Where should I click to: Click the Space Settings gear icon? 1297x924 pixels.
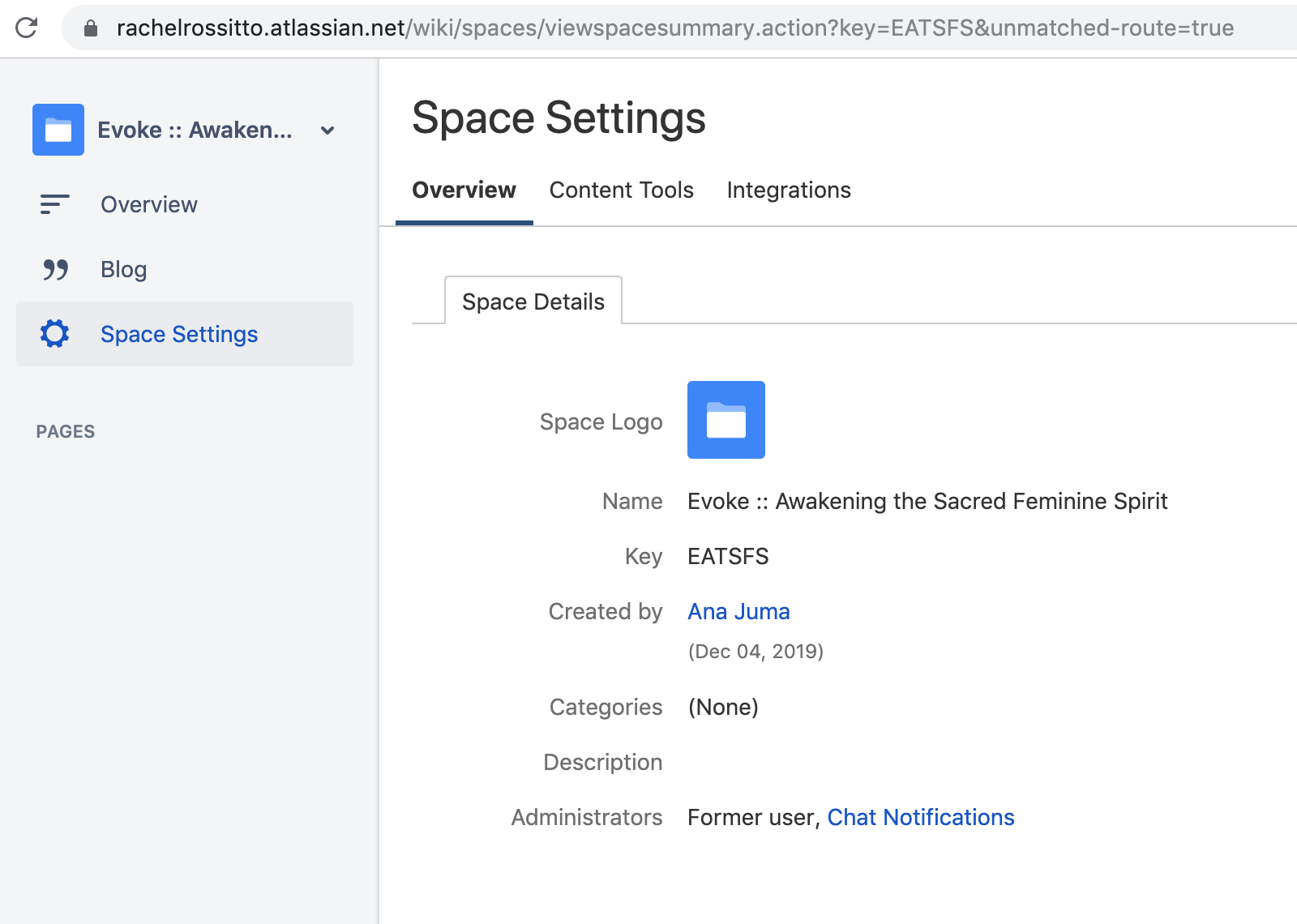point(54,334)
